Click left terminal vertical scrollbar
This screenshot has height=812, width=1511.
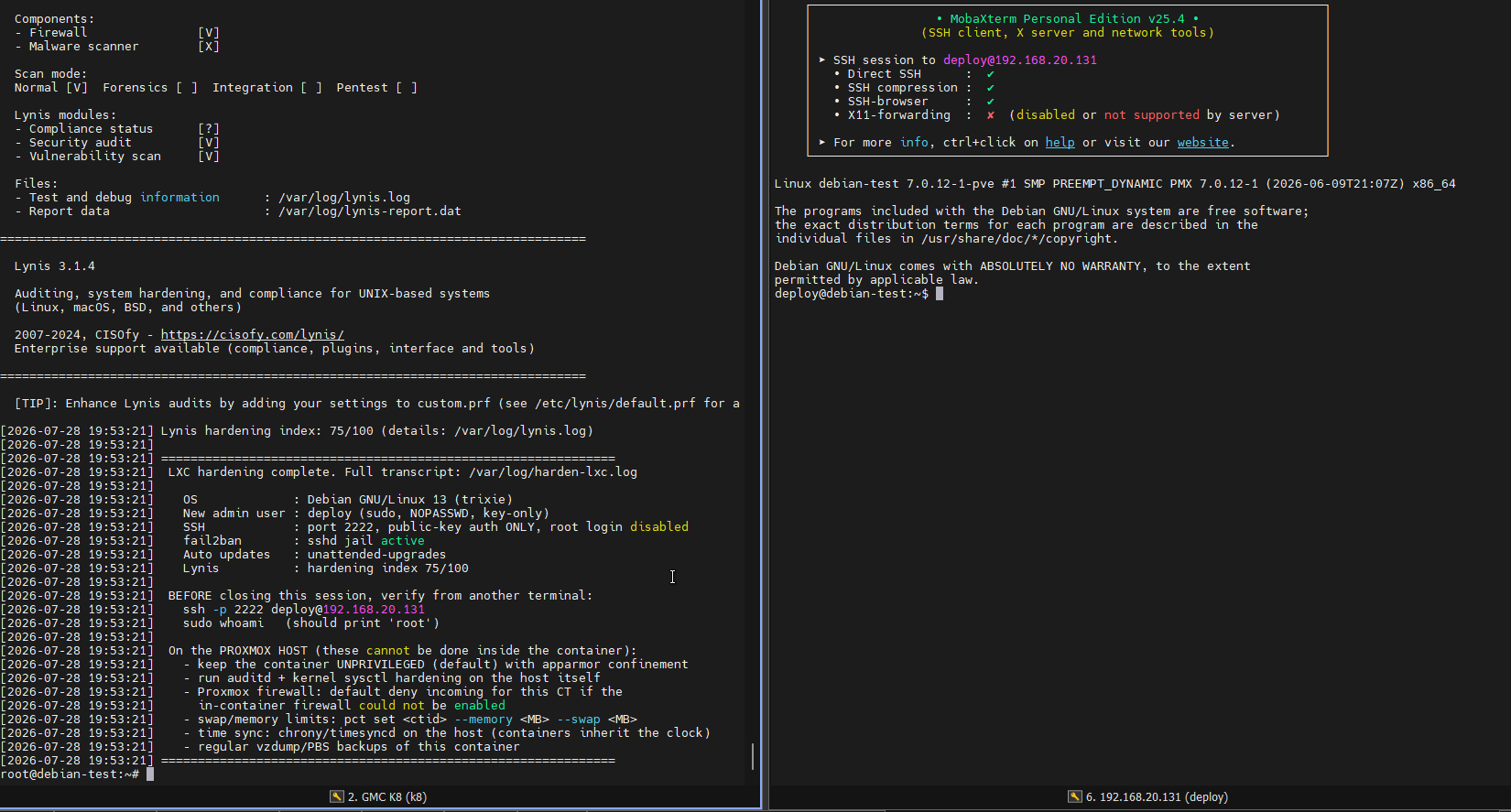point(753,755)
